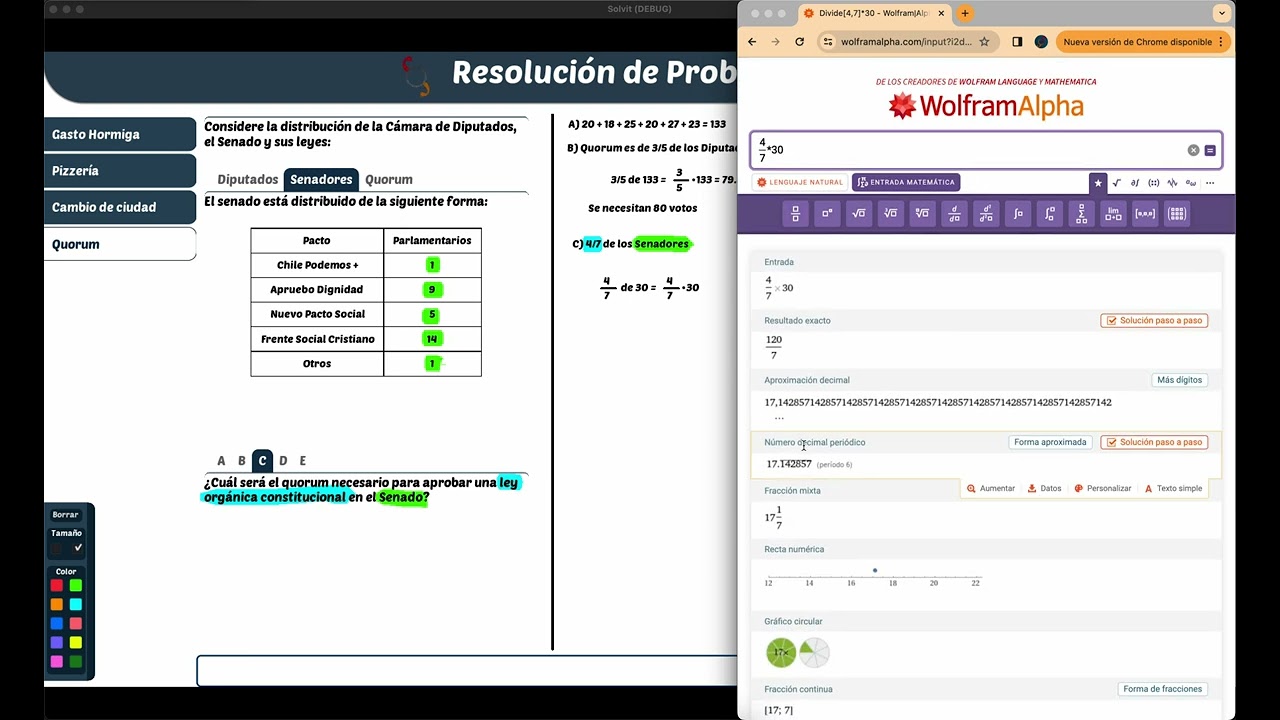Click Datos download option
The height and width of the screenshot is (720, 1280).
[1045, 489]
